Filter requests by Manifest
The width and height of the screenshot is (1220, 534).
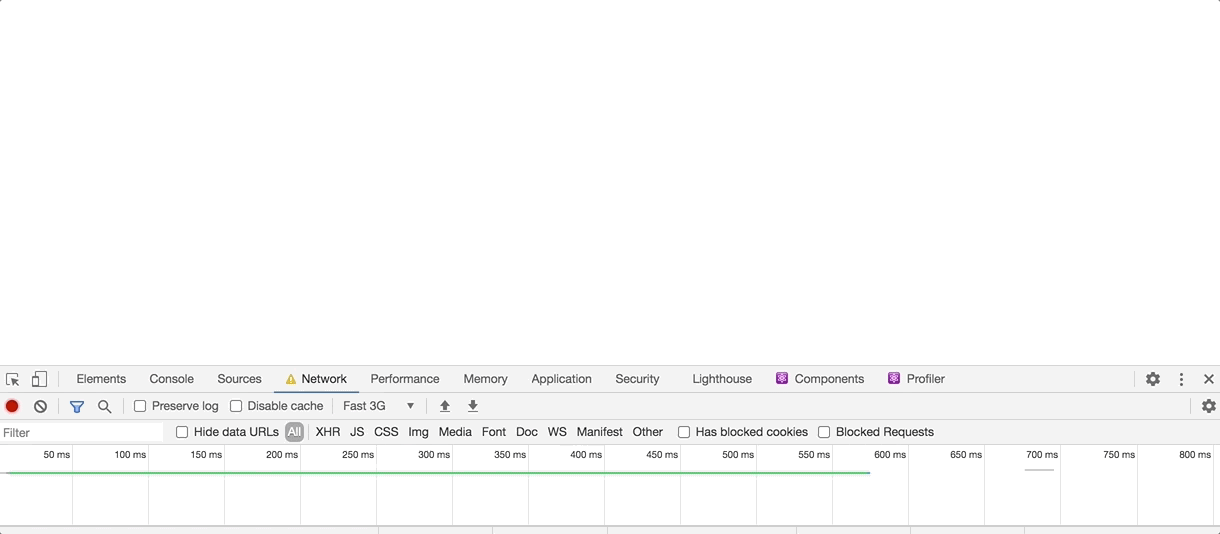coord(599,432)
